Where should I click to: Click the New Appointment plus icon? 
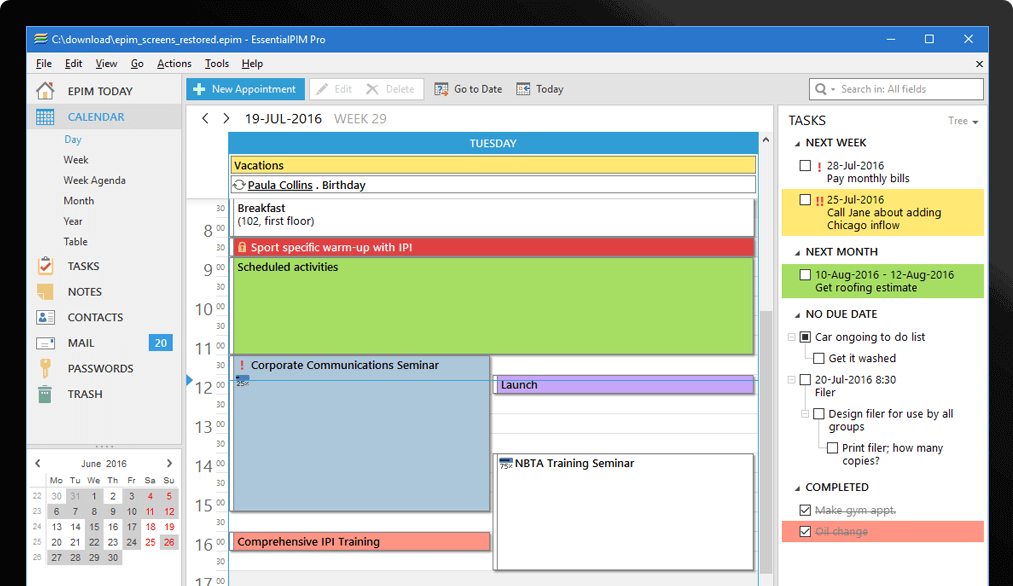click(199, 89)
